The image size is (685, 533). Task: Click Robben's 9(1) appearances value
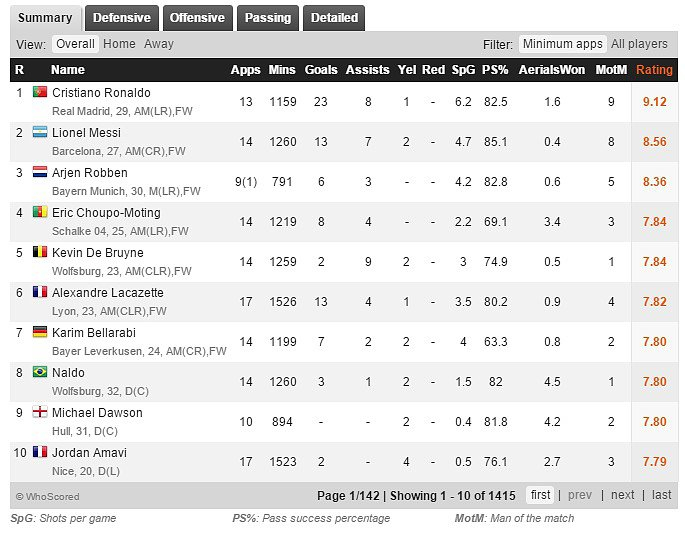246,182
